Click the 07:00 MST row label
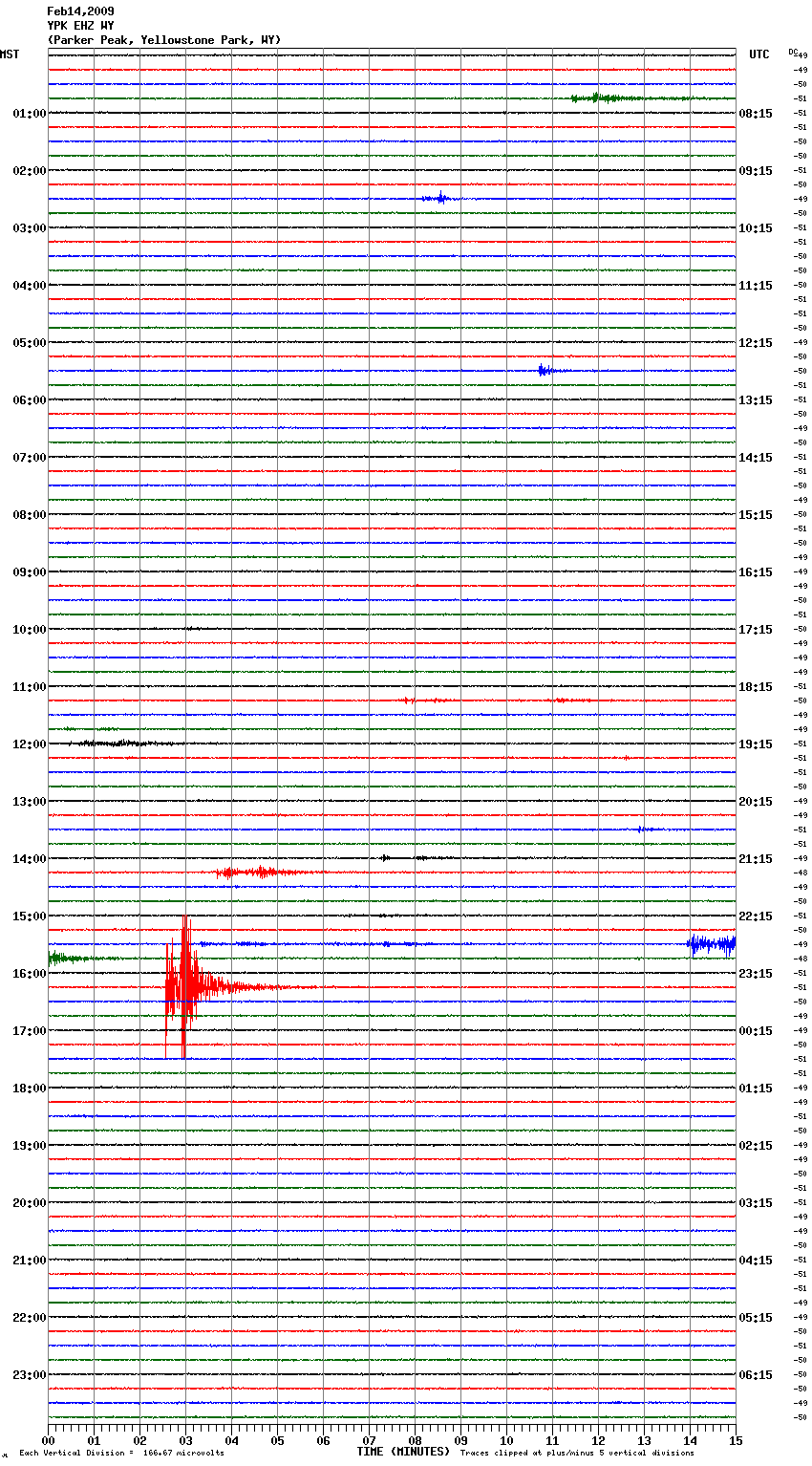Image resolution: width=812 pixels, height=1466 pixels. click(29, 458)
